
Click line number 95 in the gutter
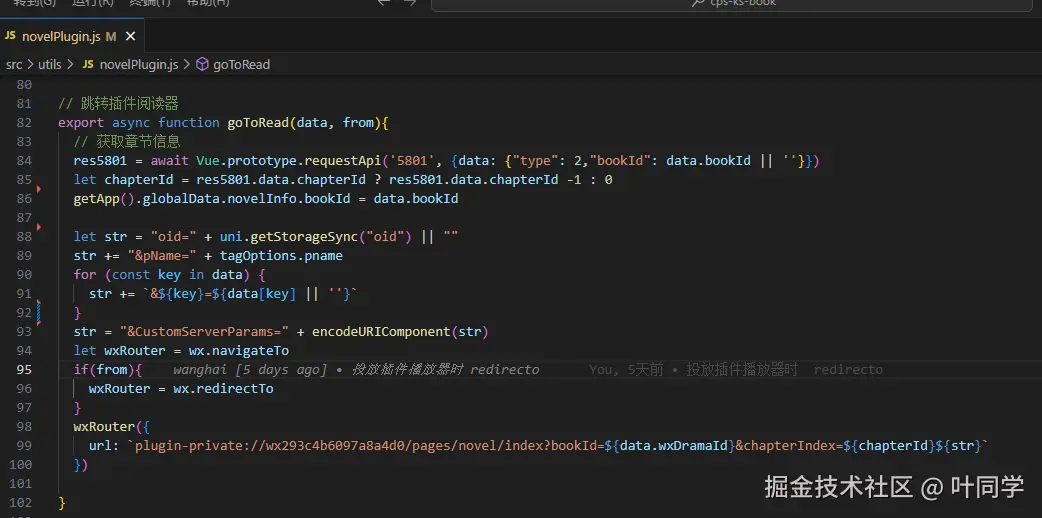24,370
